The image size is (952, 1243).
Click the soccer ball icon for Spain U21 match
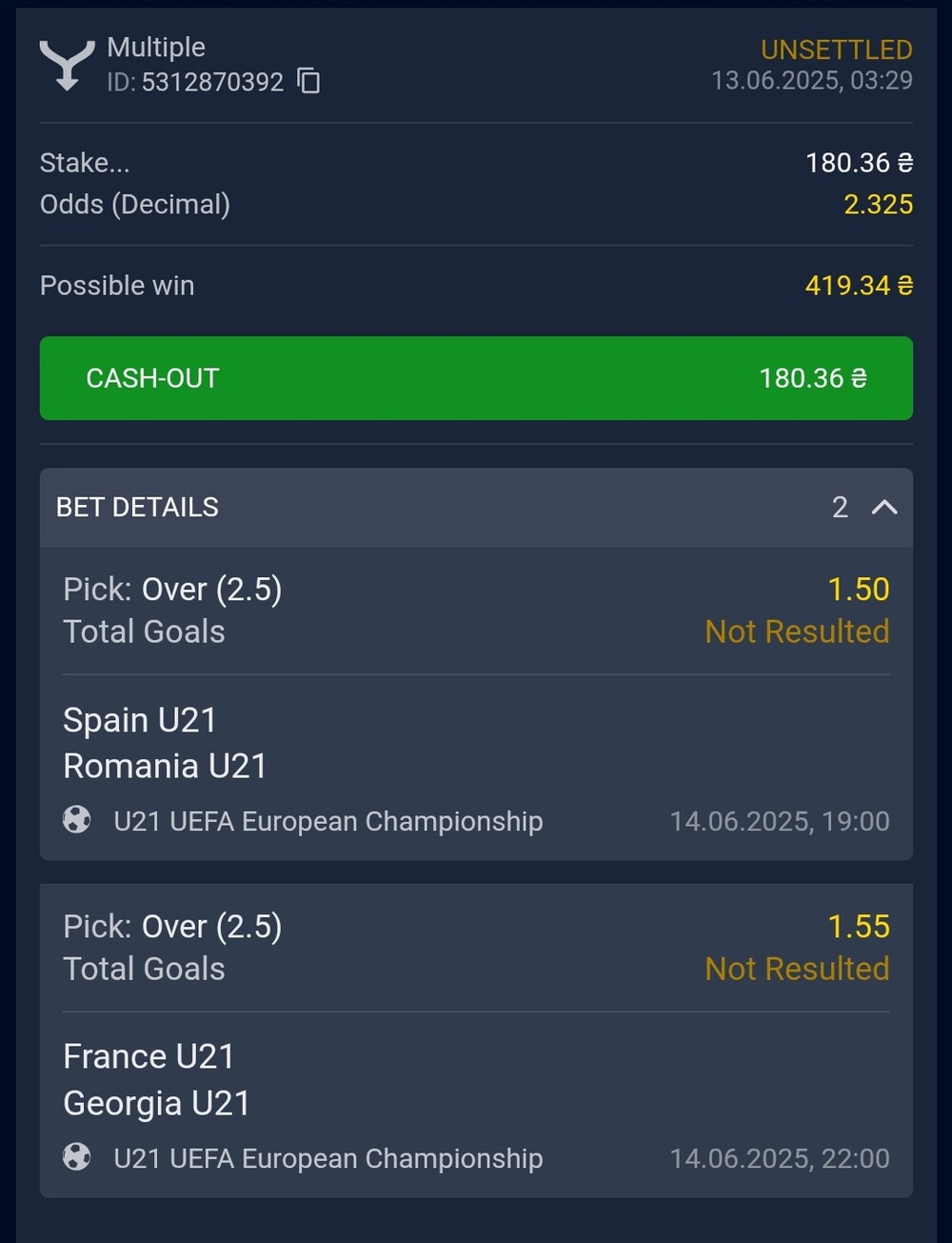click(x=77, y=820)
